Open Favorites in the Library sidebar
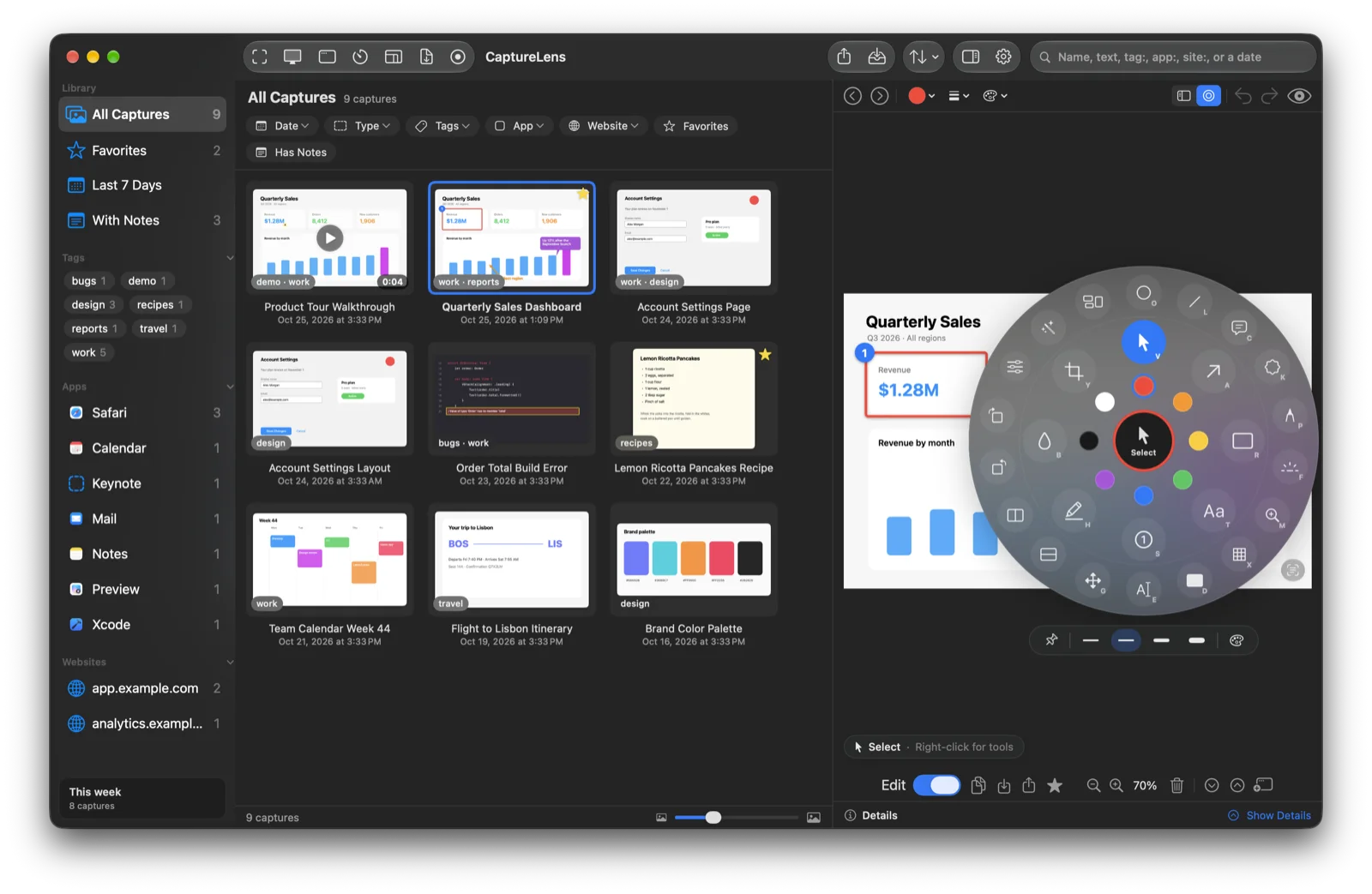The width and height of the screenshot is (1372, 894). point(142,150)
